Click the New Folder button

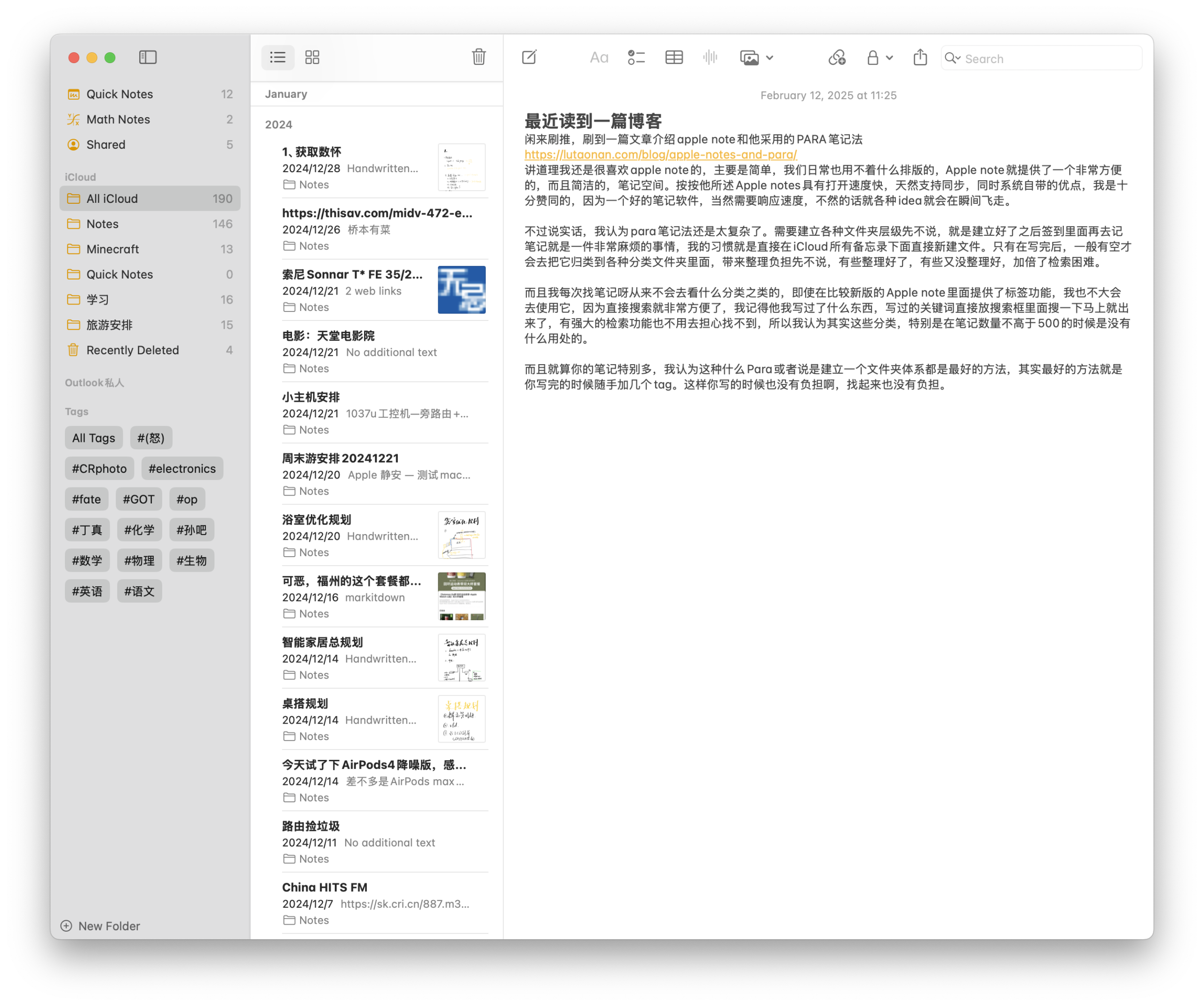click(101, 926)
